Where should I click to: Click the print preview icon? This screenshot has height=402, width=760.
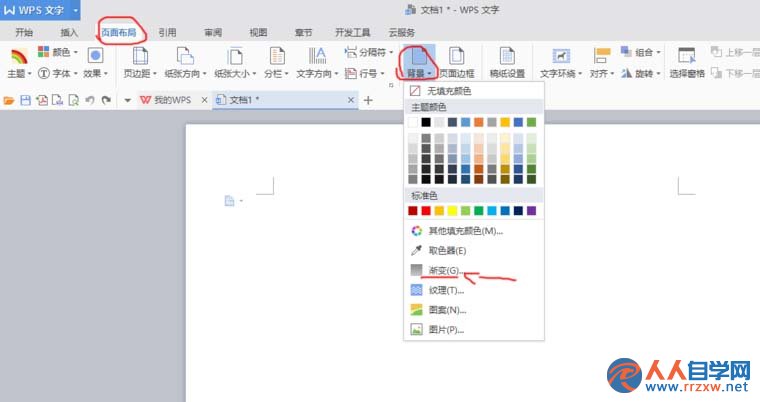[74, 100]
